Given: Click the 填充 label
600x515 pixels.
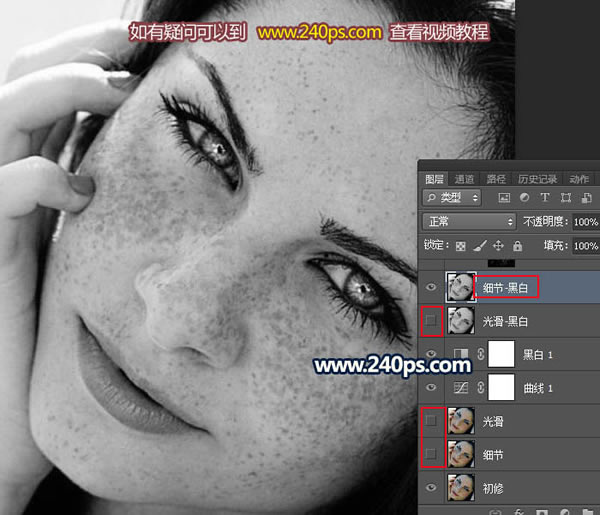Looking at the screenshot, I should (556, 245).
